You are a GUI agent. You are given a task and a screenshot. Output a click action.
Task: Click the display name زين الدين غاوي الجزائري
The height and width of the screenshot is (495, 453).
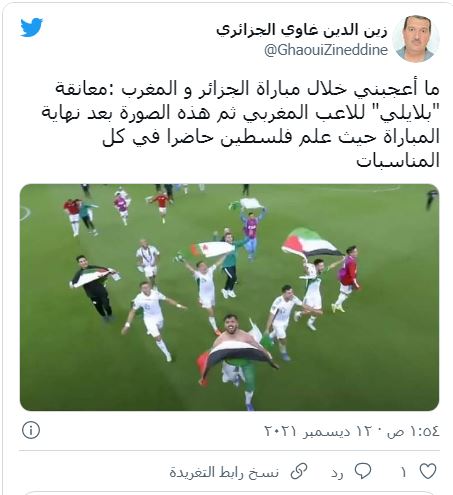pyautogui.click(x=302, y=30)
